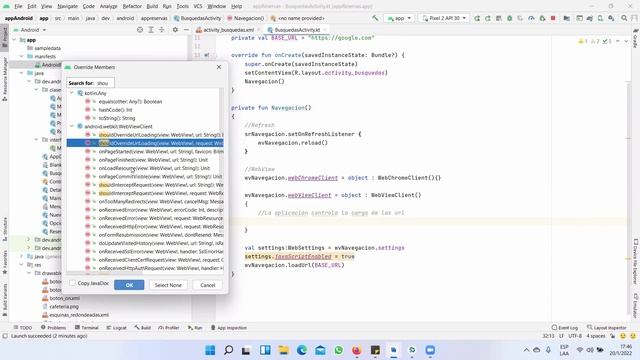This screenshot has height=360, width=640.
Task: Switch to the activity_busquedas.xml tab
Action: [x=229, y=30]
